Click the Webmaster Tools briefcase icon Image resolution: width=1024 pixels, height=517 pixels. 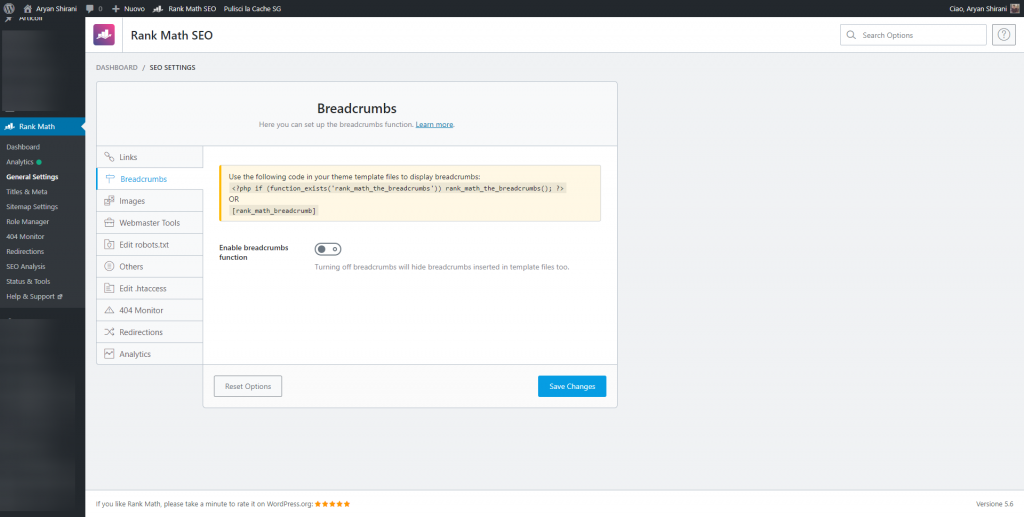point(109,223)
